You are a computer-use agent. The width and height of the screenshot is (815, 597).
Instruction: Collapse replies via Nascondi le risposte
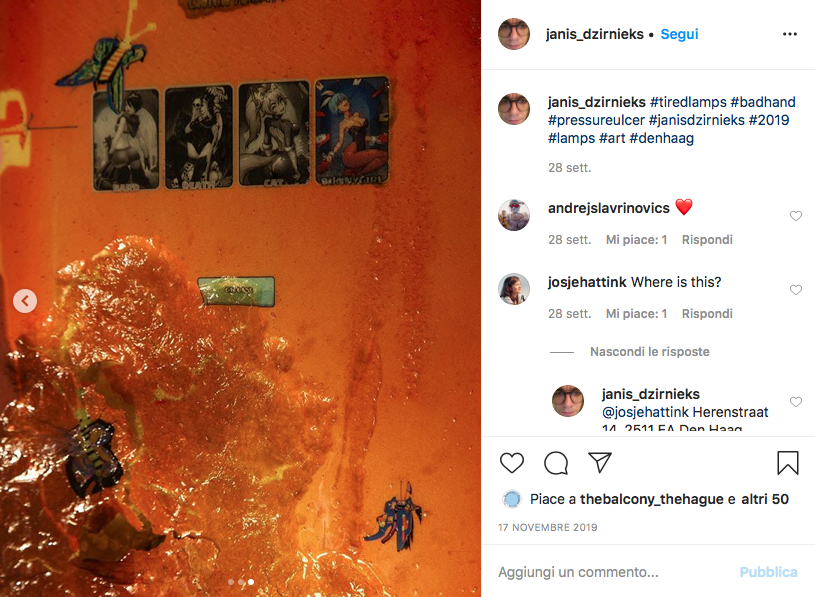(649, 352)
